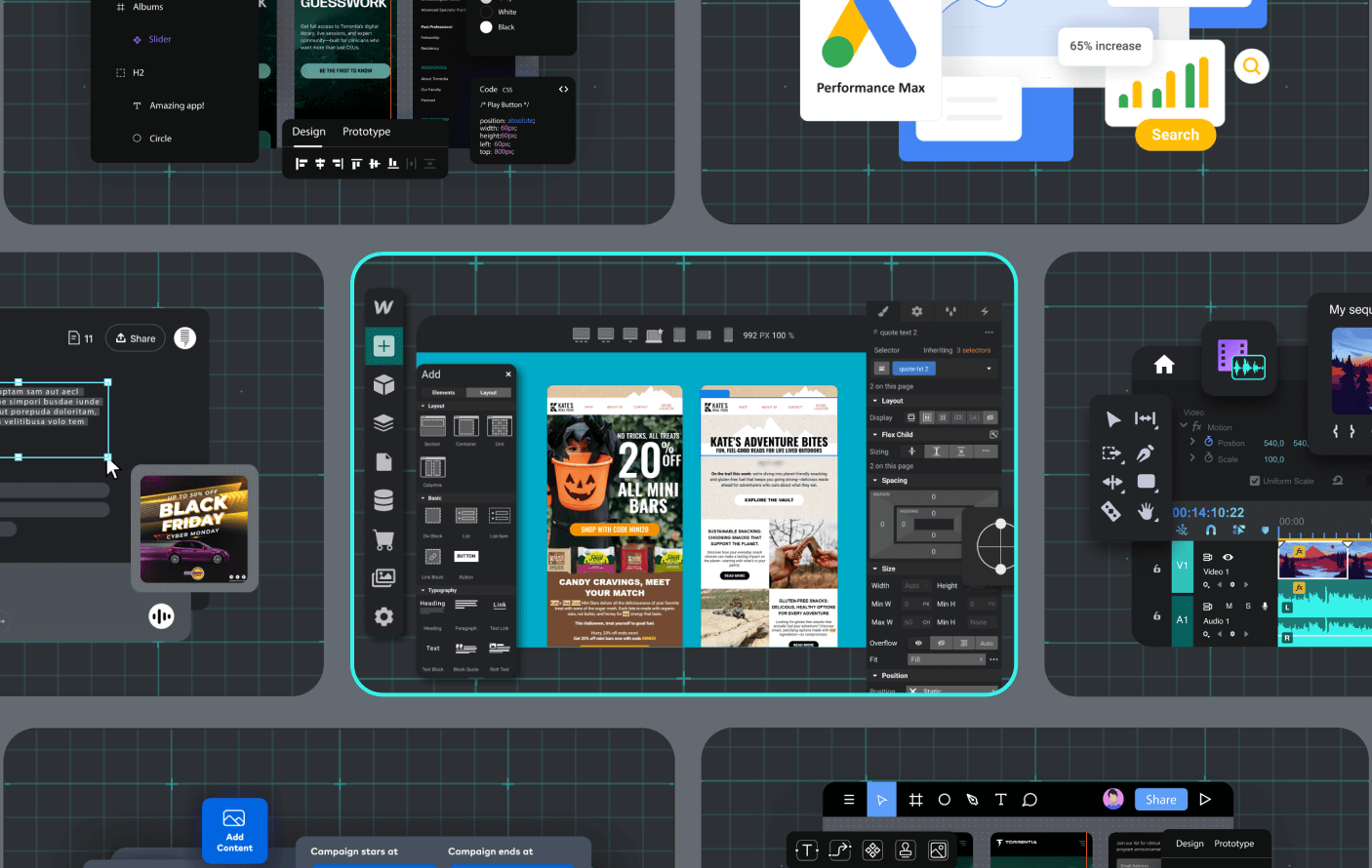Switch to the Elements tab in Add panel

point(444,392)
